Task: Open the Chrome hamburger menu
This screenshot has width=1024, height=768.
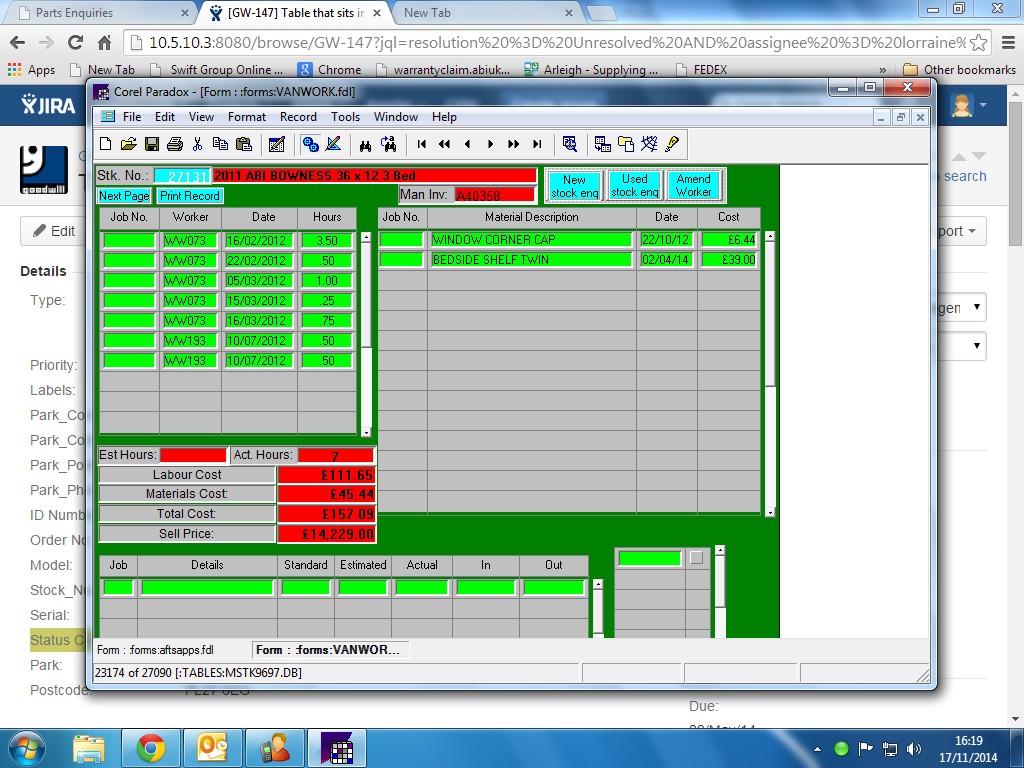Action: point(1008,43)
